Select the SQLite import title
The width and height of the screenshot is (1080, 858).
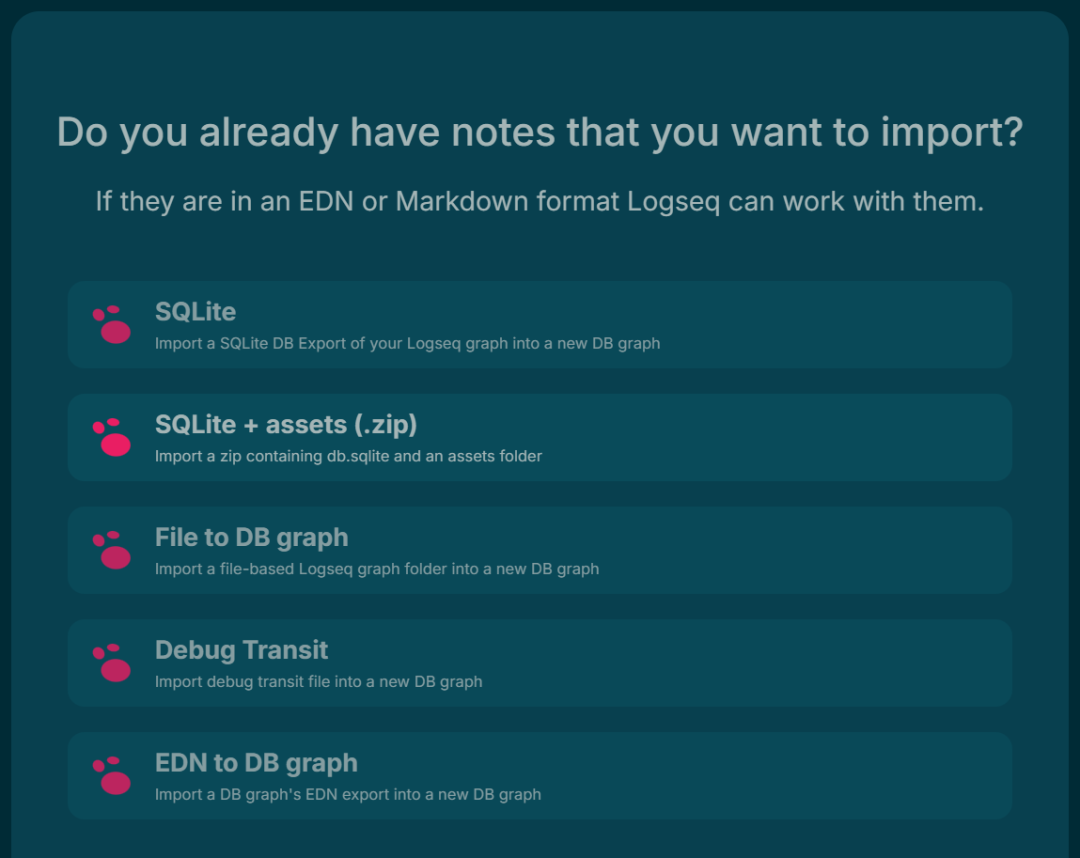196,312
